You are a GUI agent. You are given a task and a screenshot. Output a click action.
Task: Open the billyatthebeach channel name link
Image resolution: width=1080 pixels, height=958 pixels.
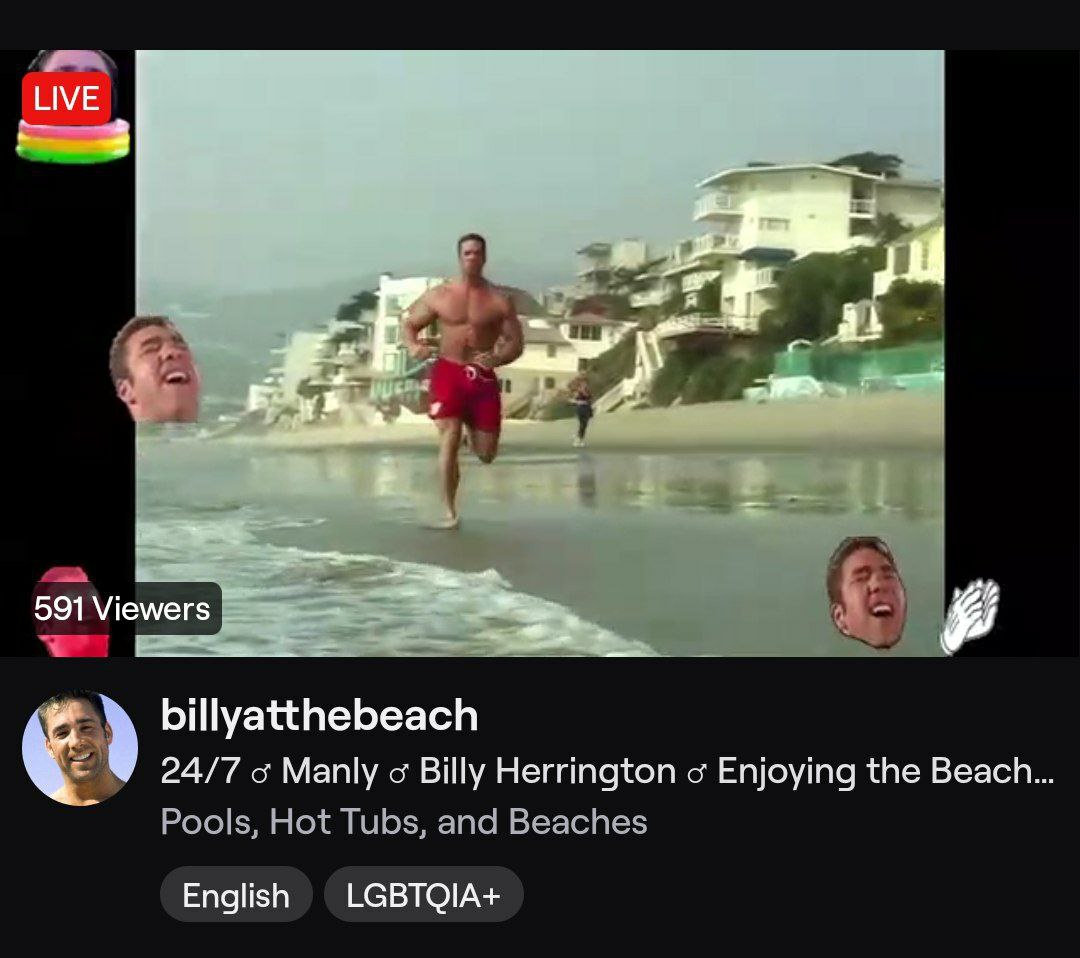pos(319,715)
